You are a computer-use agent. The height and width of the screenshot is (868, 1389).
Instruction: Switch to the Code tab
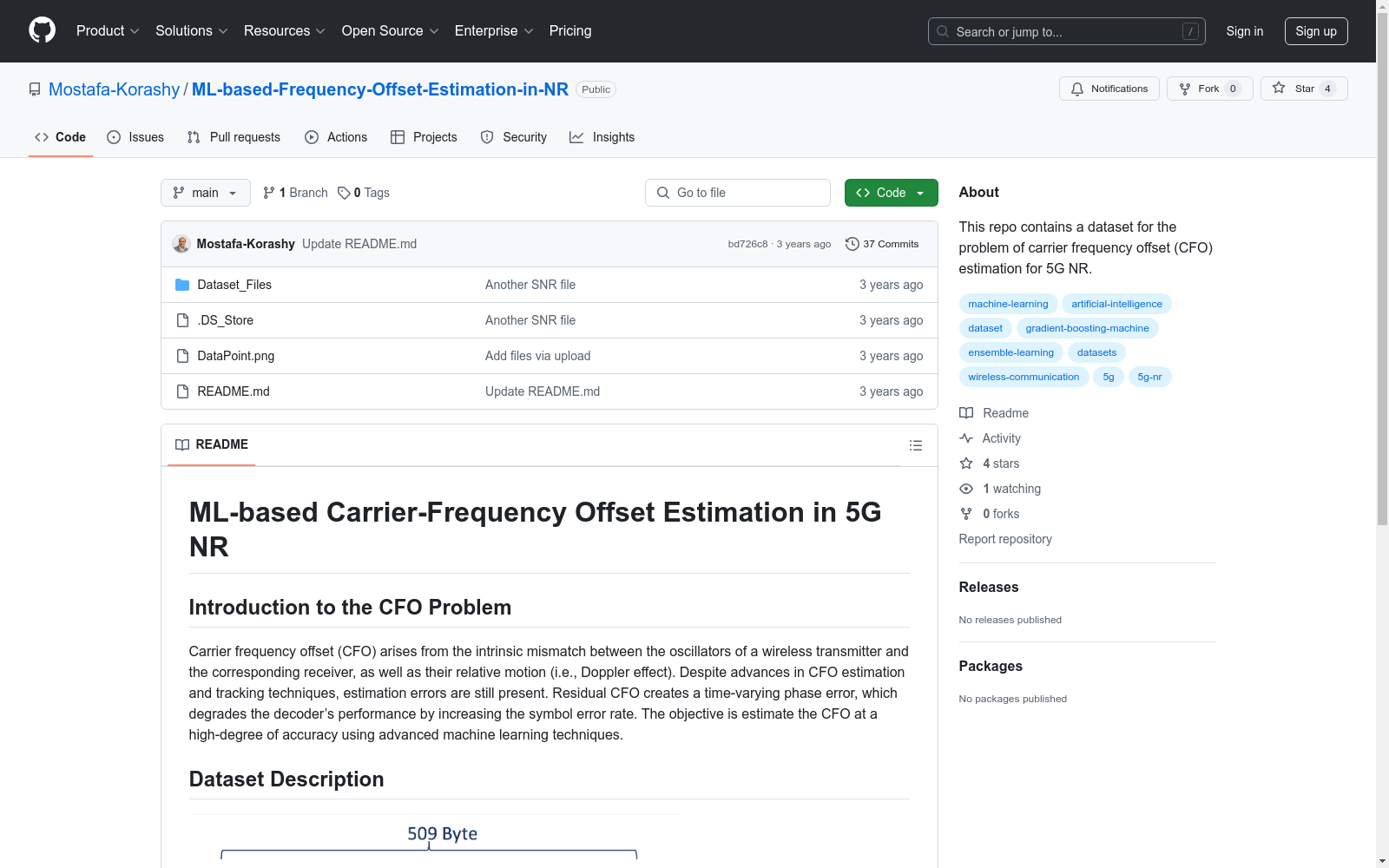61,137
